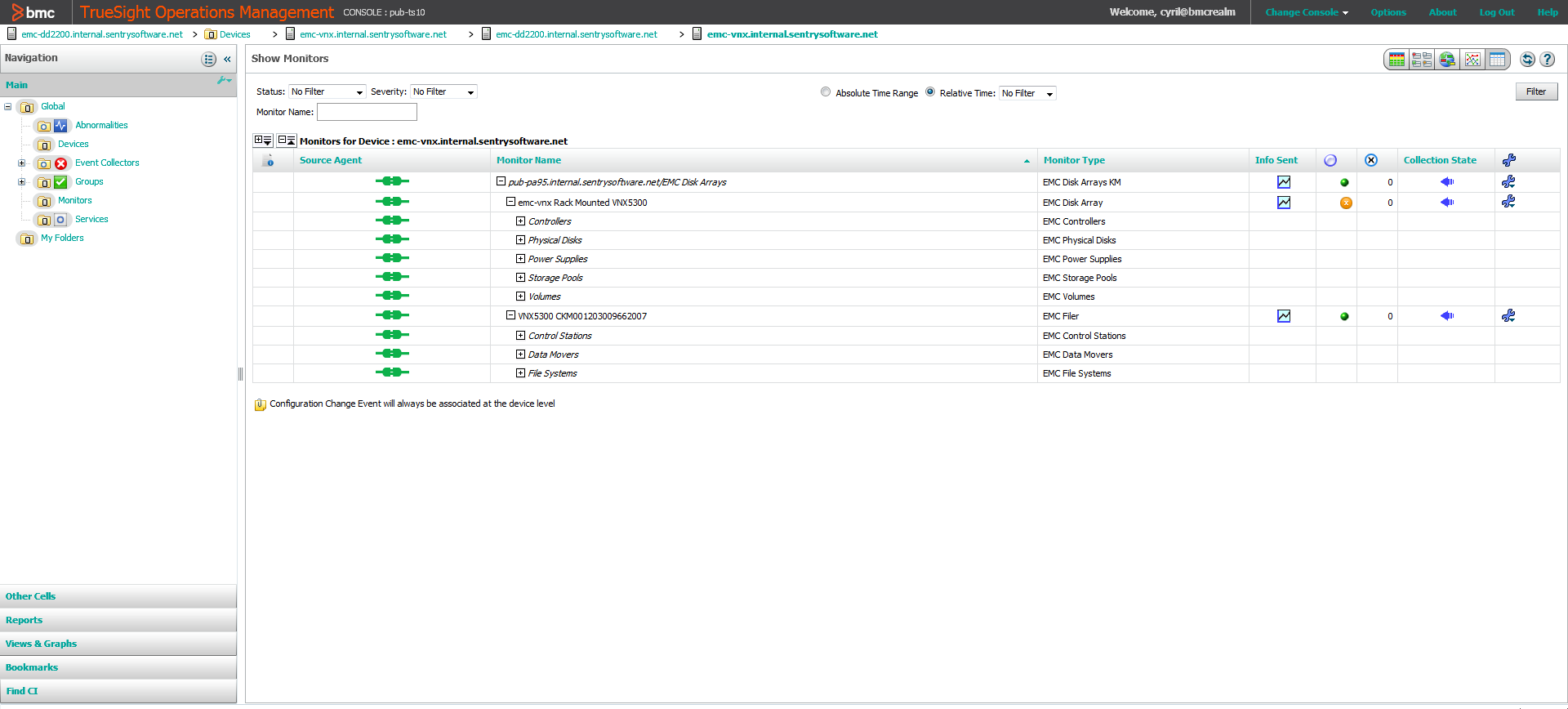Open the colored grid view icon
The width and height of the screenshot is (1568, 709).
pyautogui.click(x=1396, y=60)
